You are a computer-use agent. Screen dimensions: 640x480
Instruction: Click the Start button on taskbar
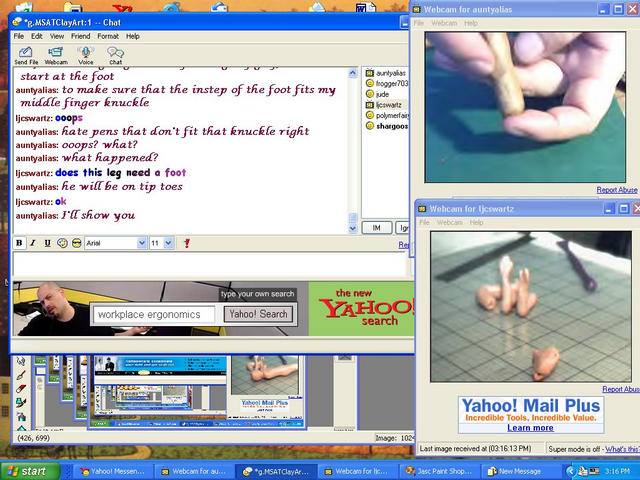tap(30, 471)
